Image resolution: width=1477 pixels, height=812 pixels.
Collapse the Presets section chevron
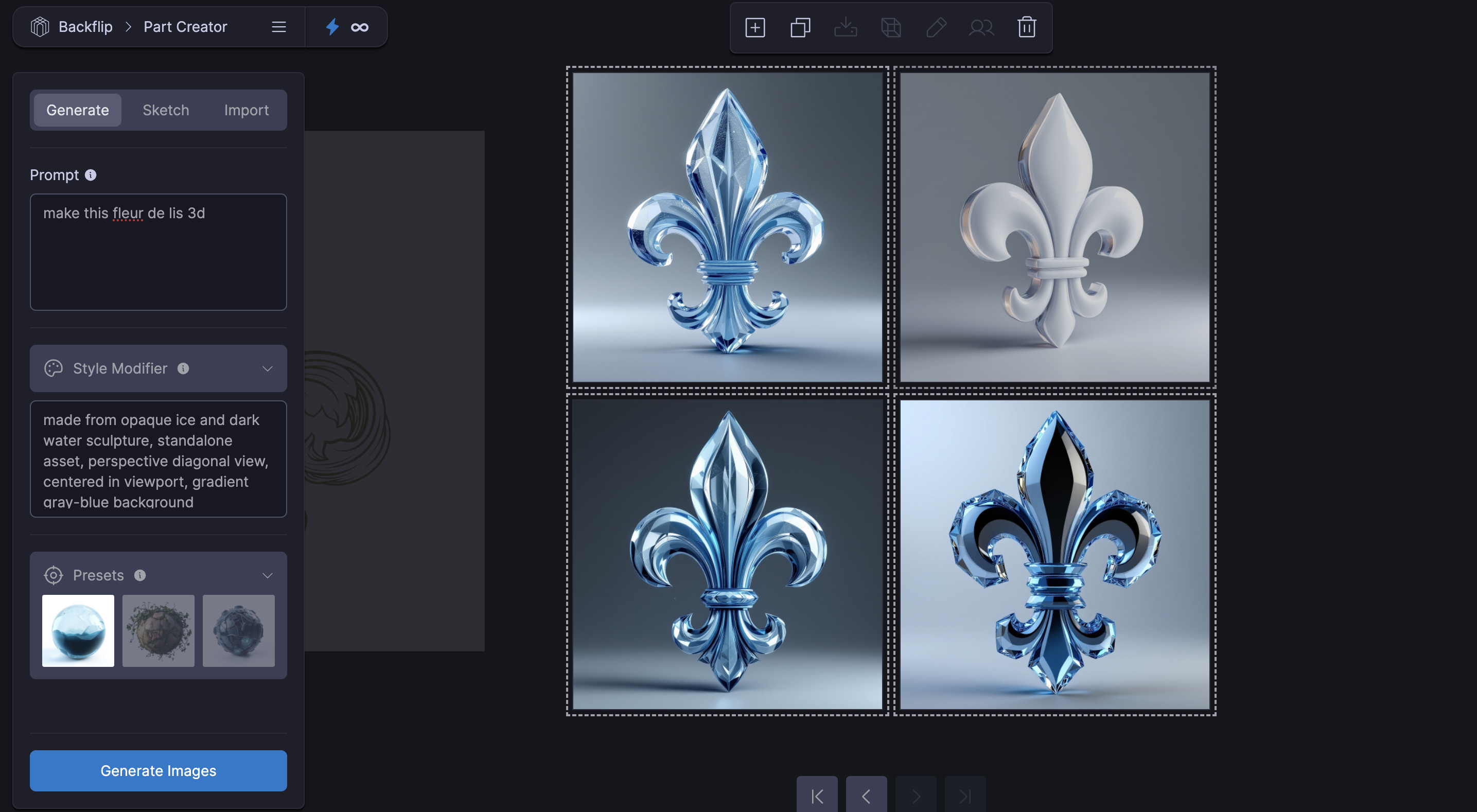267,576
